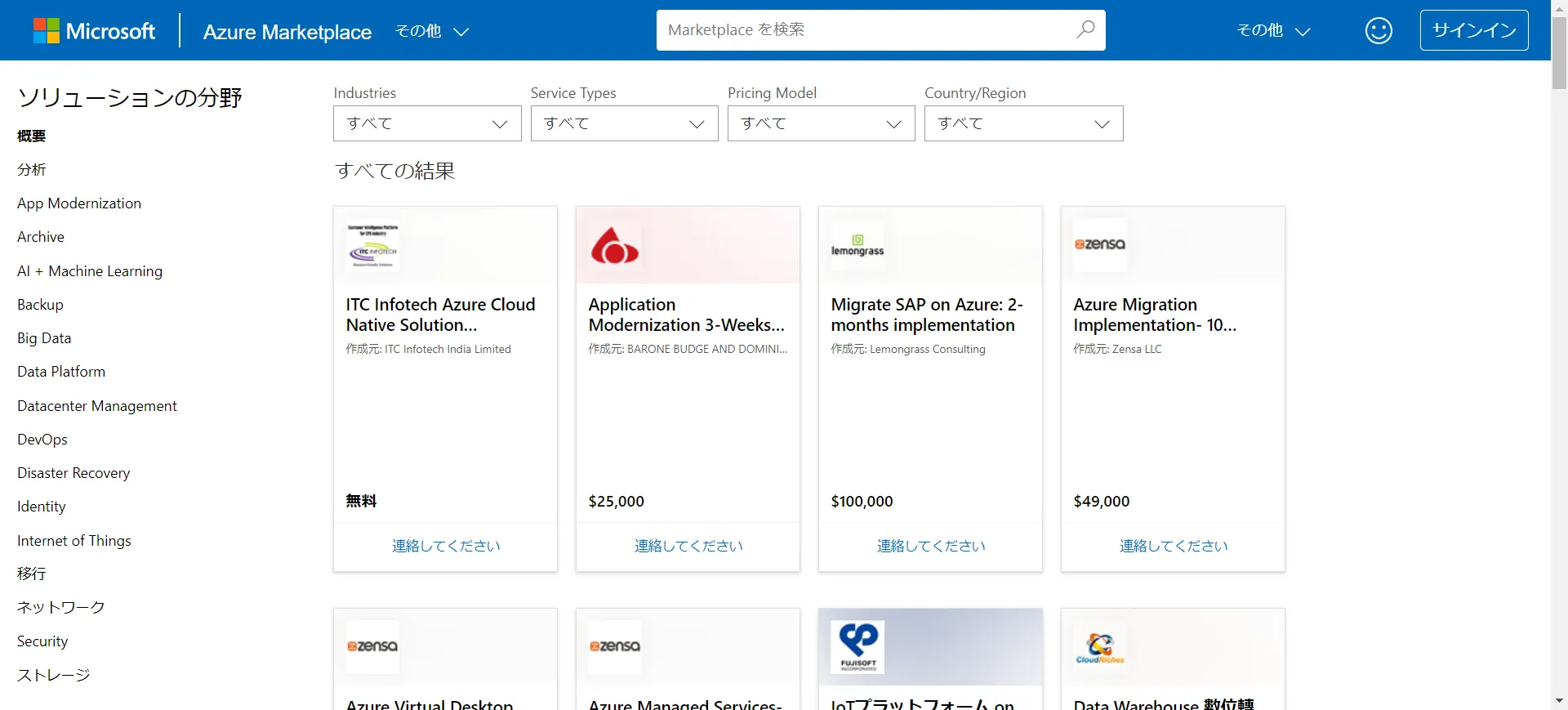Expand the Pricing Model dropdown

821,123
